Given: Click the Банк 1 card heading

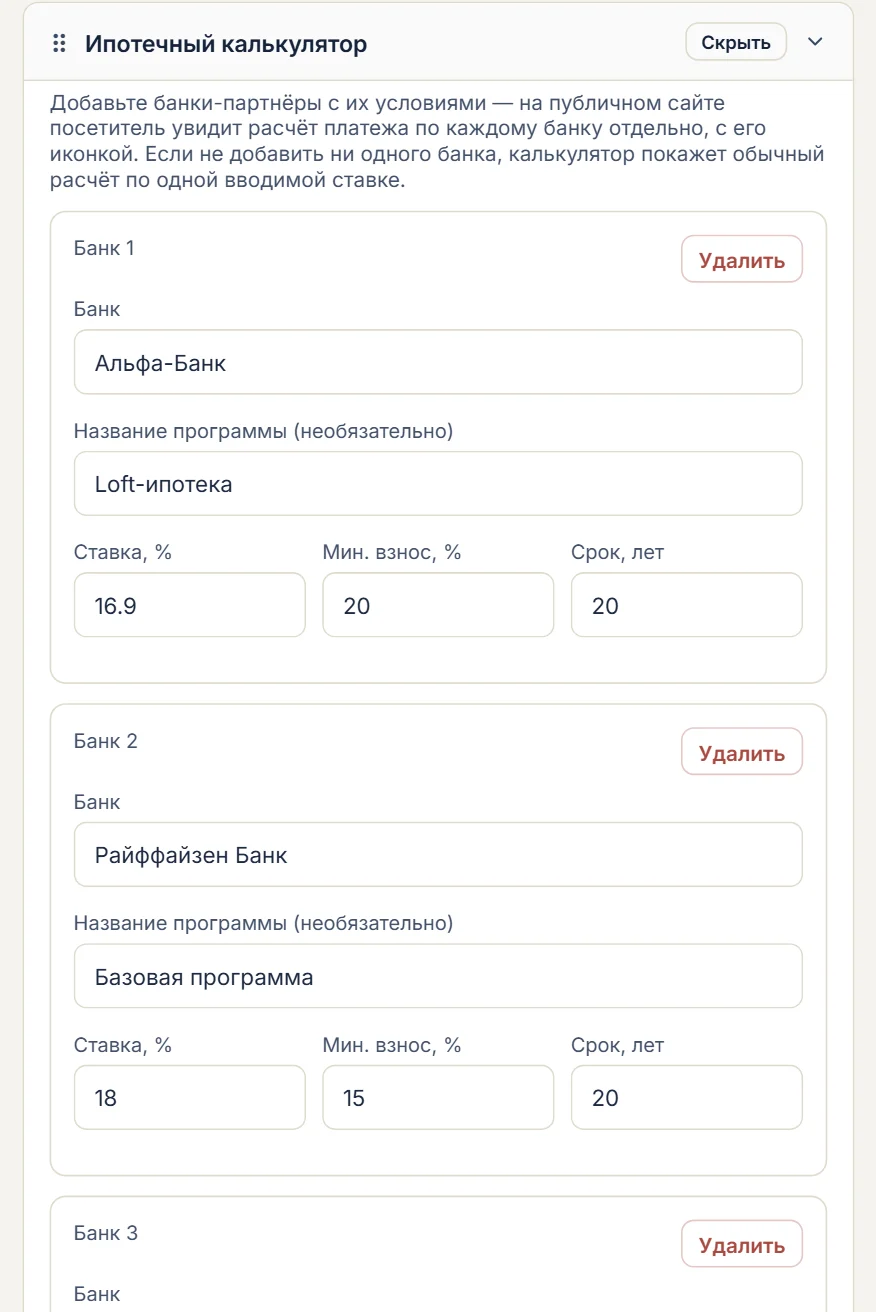Looking at the screenshot, I should (104, 248).
